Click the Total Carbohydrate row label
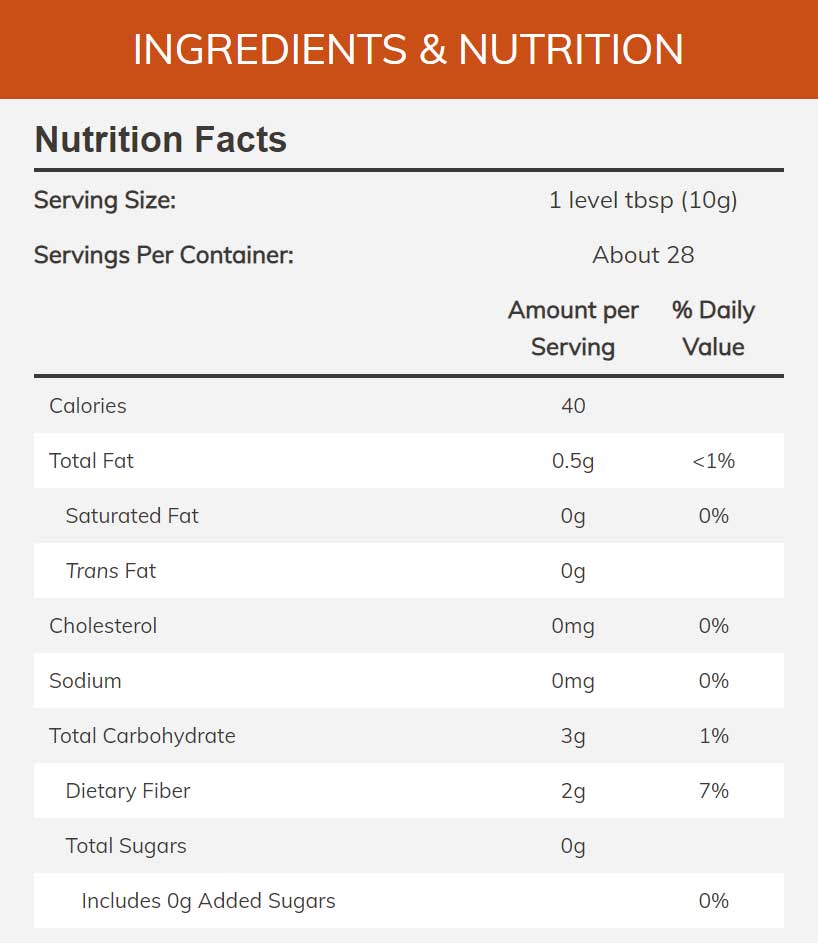This screenshot has height=943, width=818. (x=142, y=736)
